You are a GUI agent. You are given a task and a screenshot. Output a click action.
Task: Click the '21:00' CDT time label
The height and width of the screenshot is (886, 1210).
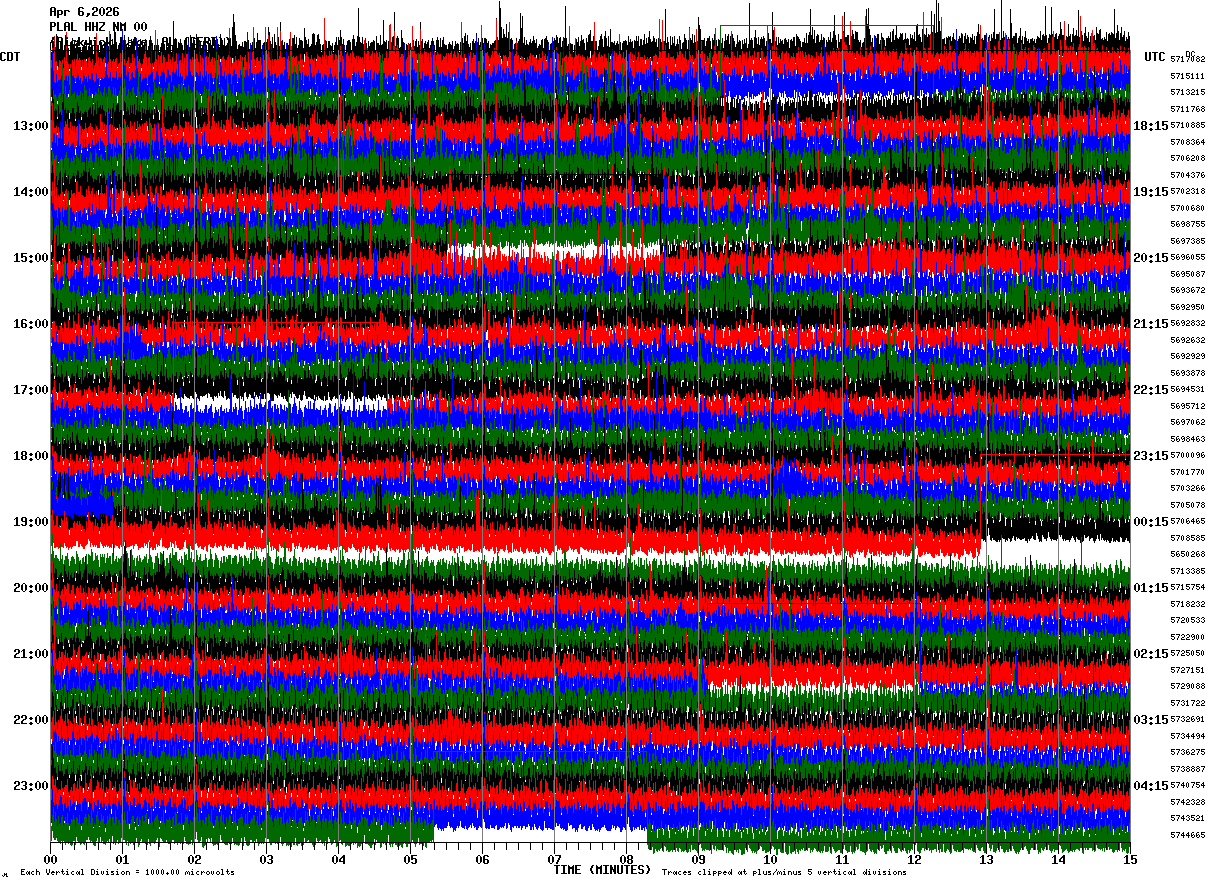click(x=30, y=654)
